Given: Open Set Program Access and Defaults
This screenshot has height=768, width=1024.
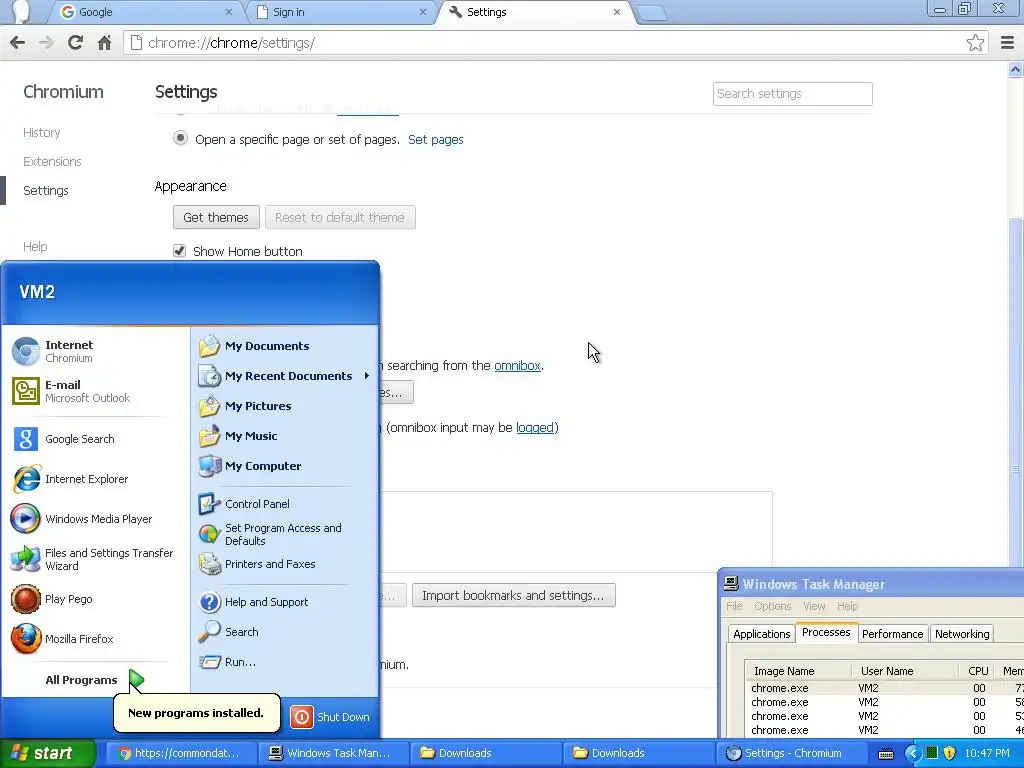Looking at the screenshot, I should [284, 534].
